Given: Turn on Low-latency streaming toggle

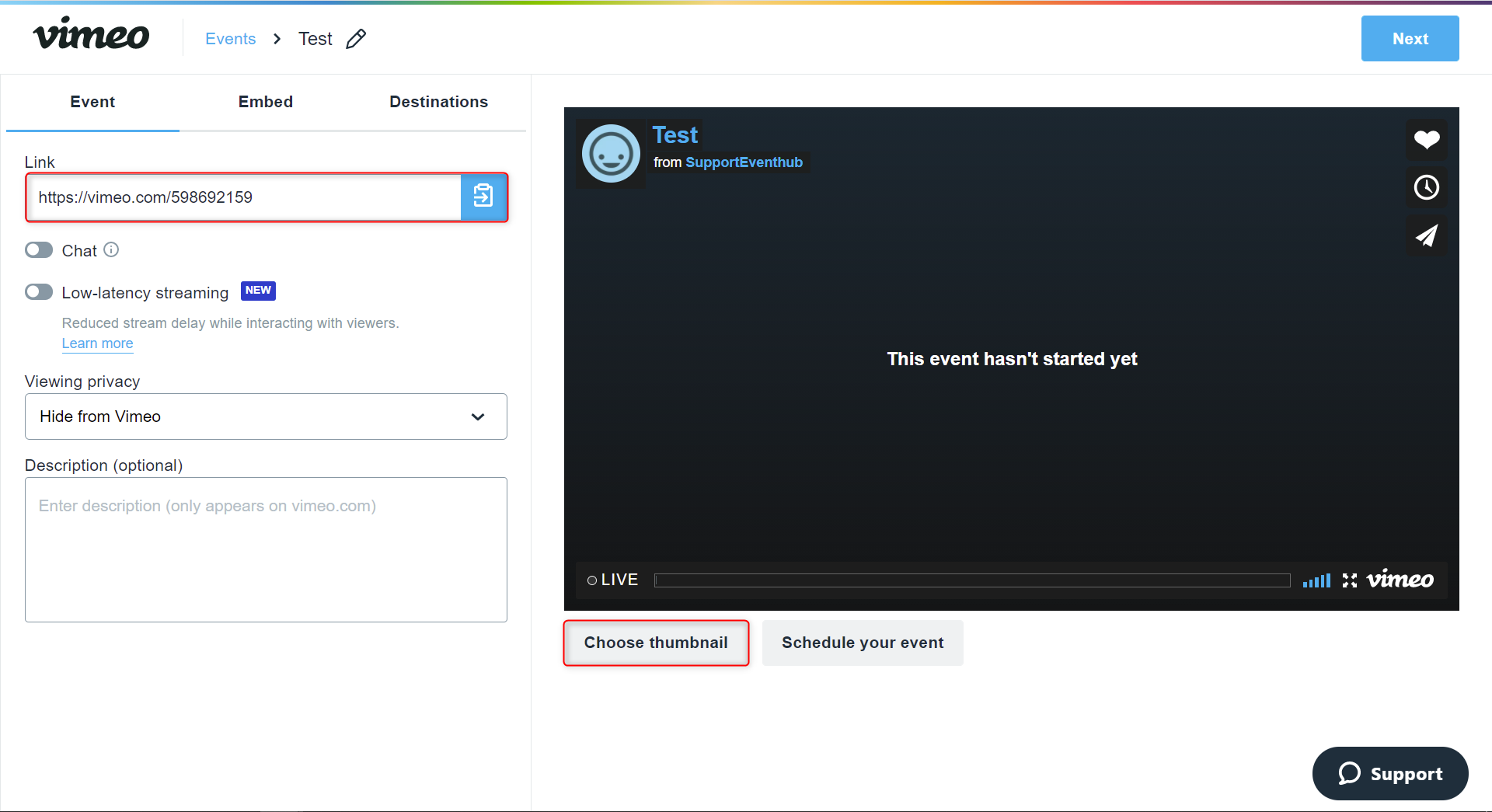Looking at the screenshot, I should click(39, 291).
